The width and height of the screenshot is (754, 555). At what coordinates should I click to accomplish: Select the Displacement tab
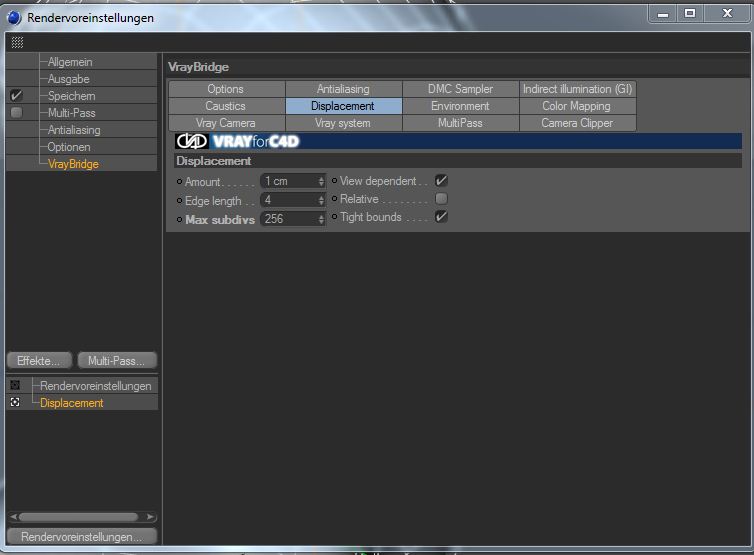[343, 106]
